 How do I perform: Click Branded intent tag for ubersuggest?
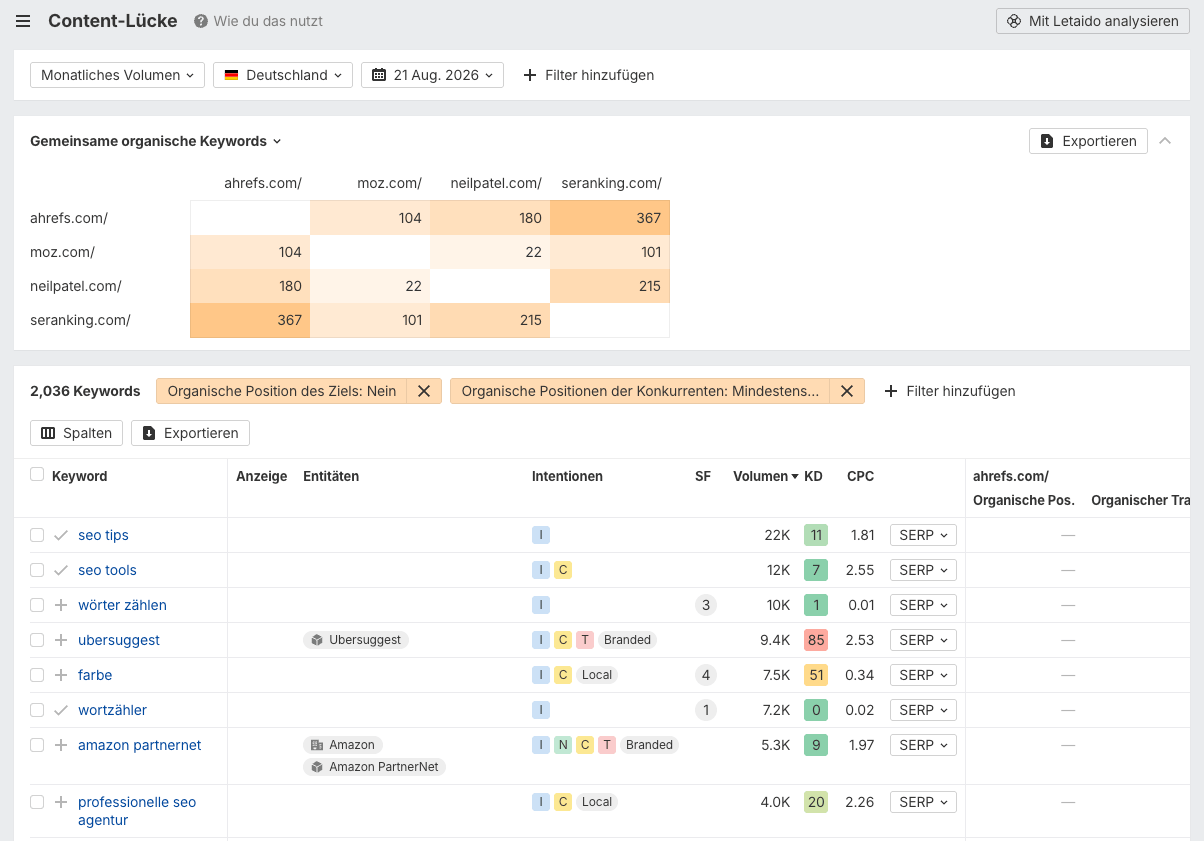pos(628,640)
